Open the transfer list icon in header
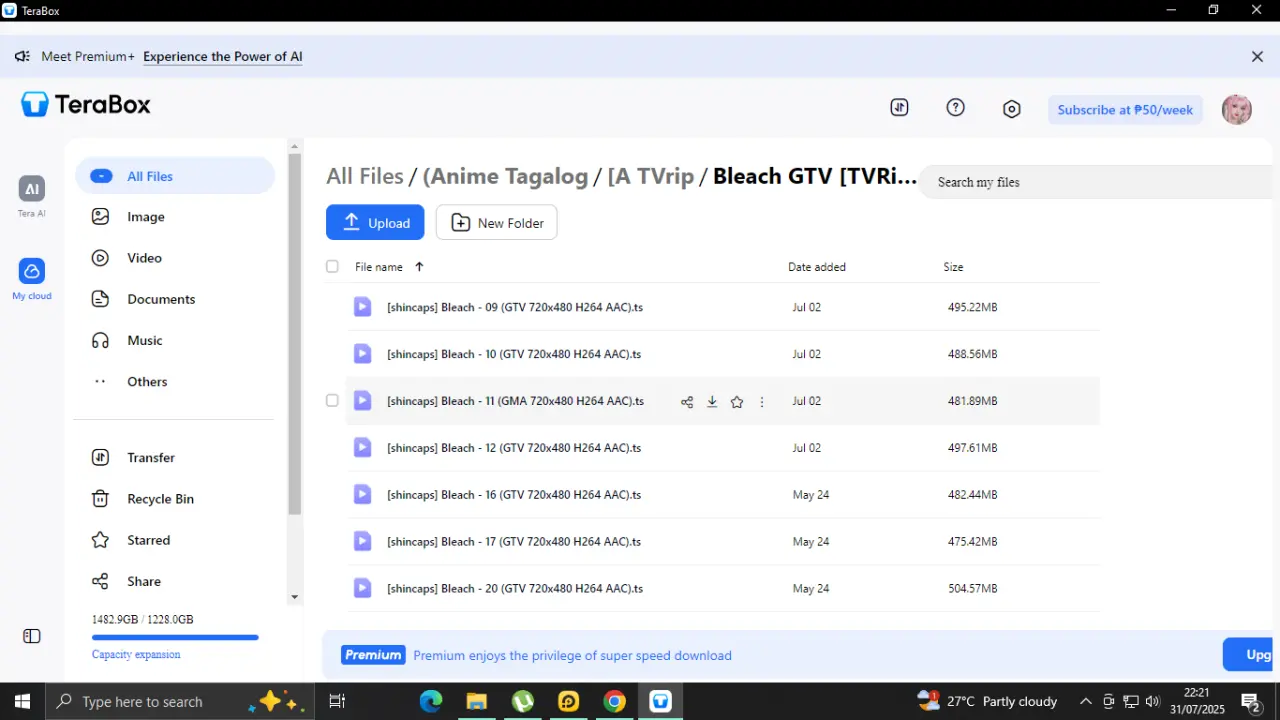Image resolution: width=1280 pixels, height=720 pixels. (899, 108)
